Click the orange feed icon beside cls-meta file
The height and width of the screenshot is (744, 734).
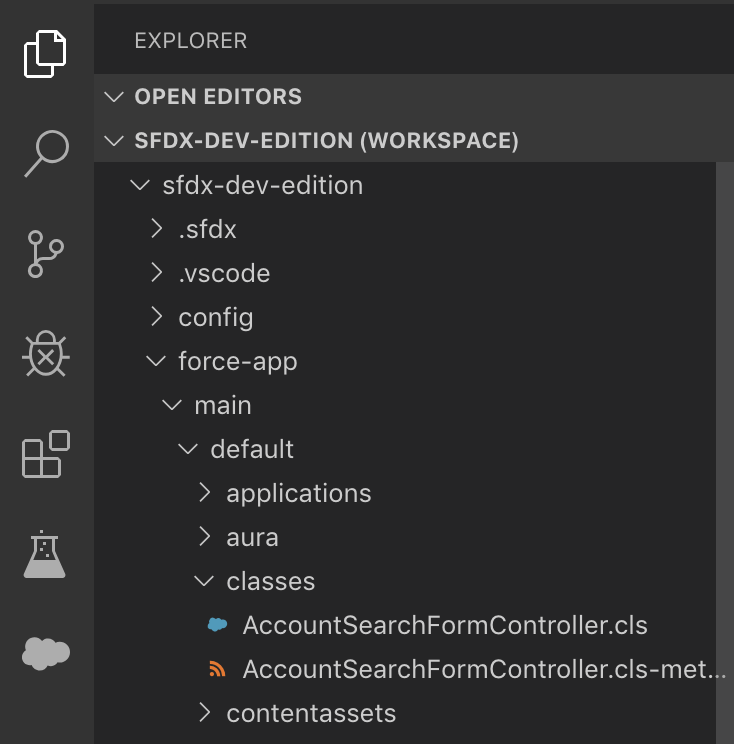(217, 669)
